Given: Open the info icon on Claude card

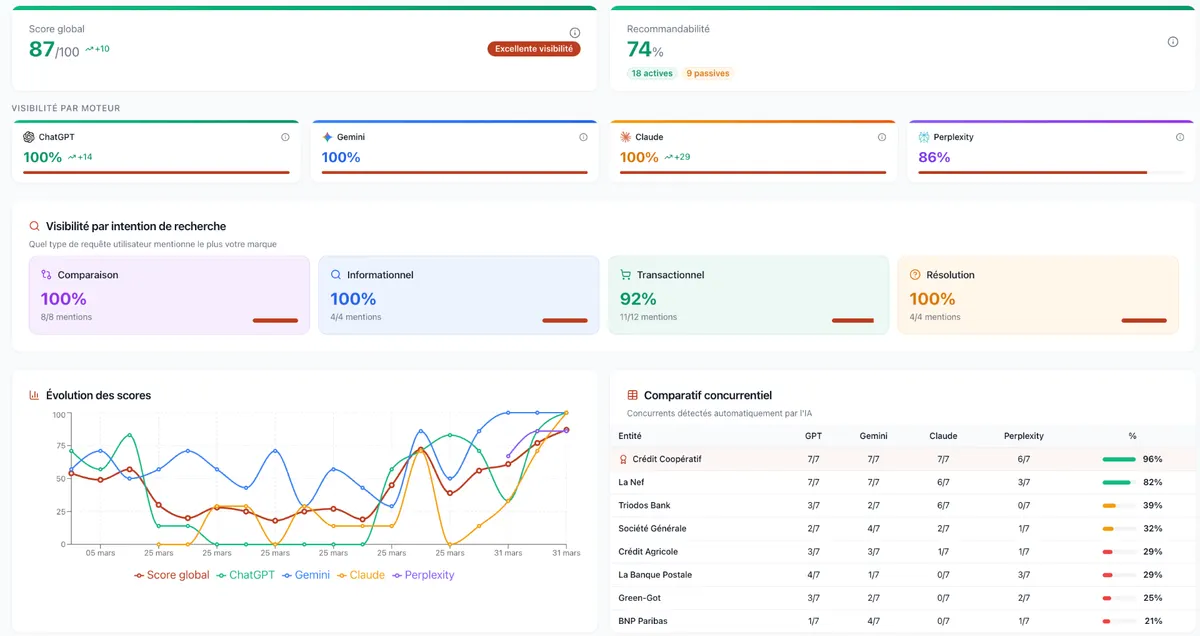Looking at the screenshot, I should coord(882,137).
